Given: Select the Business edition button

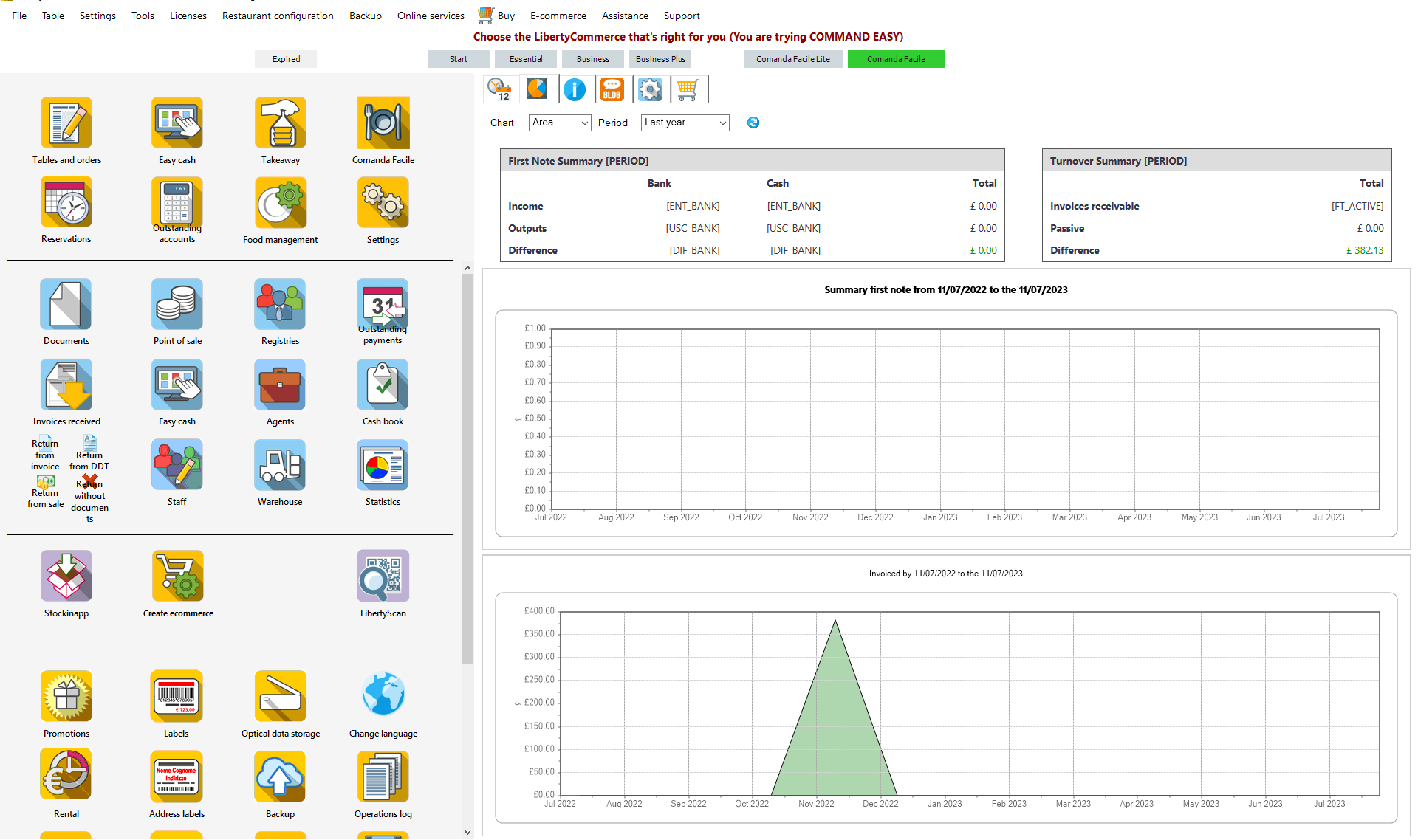Looking at the screenshot, I should (x=593, y=59).
